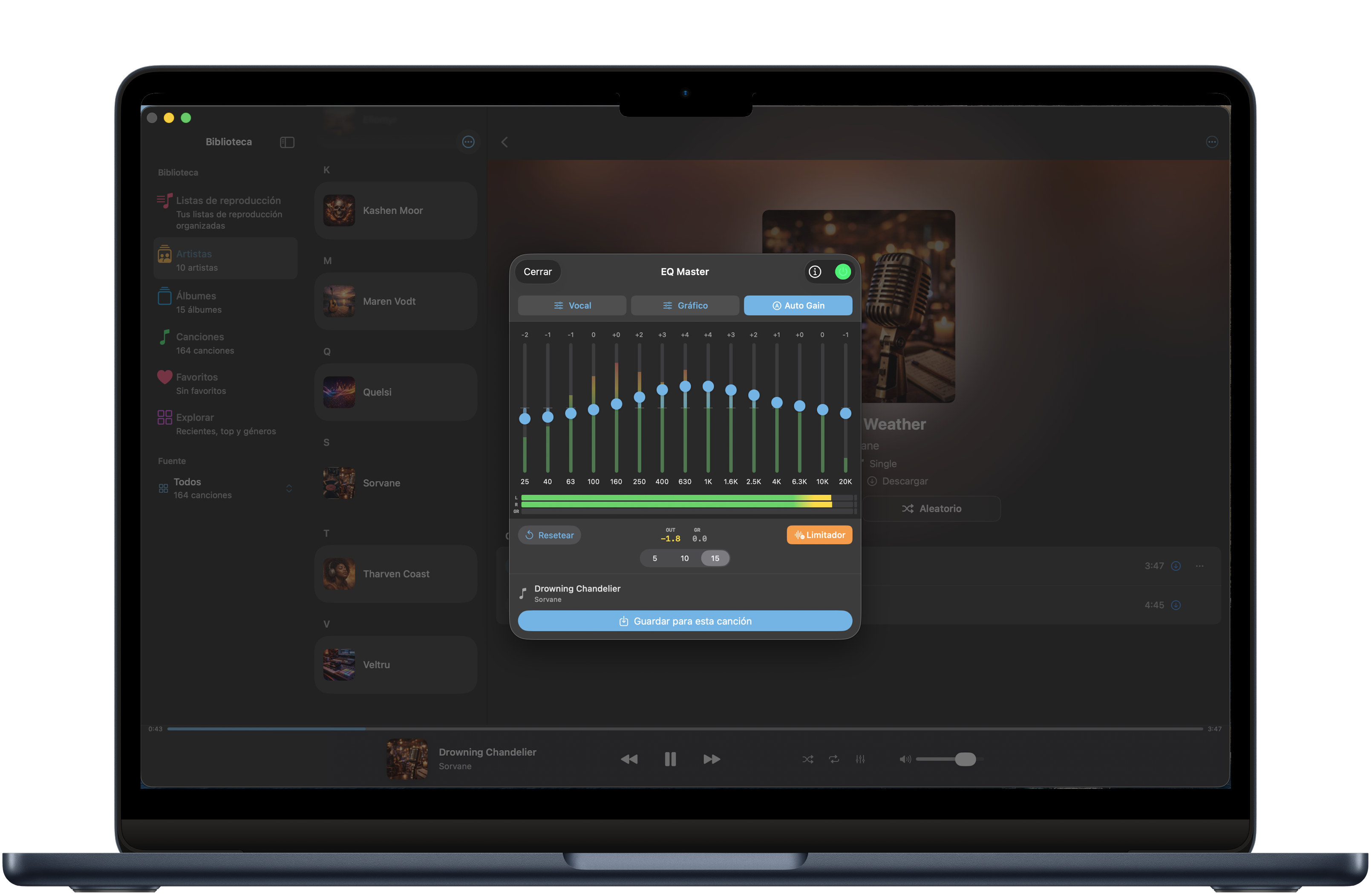Open Canciones in the sidebar

pos(225,343)
